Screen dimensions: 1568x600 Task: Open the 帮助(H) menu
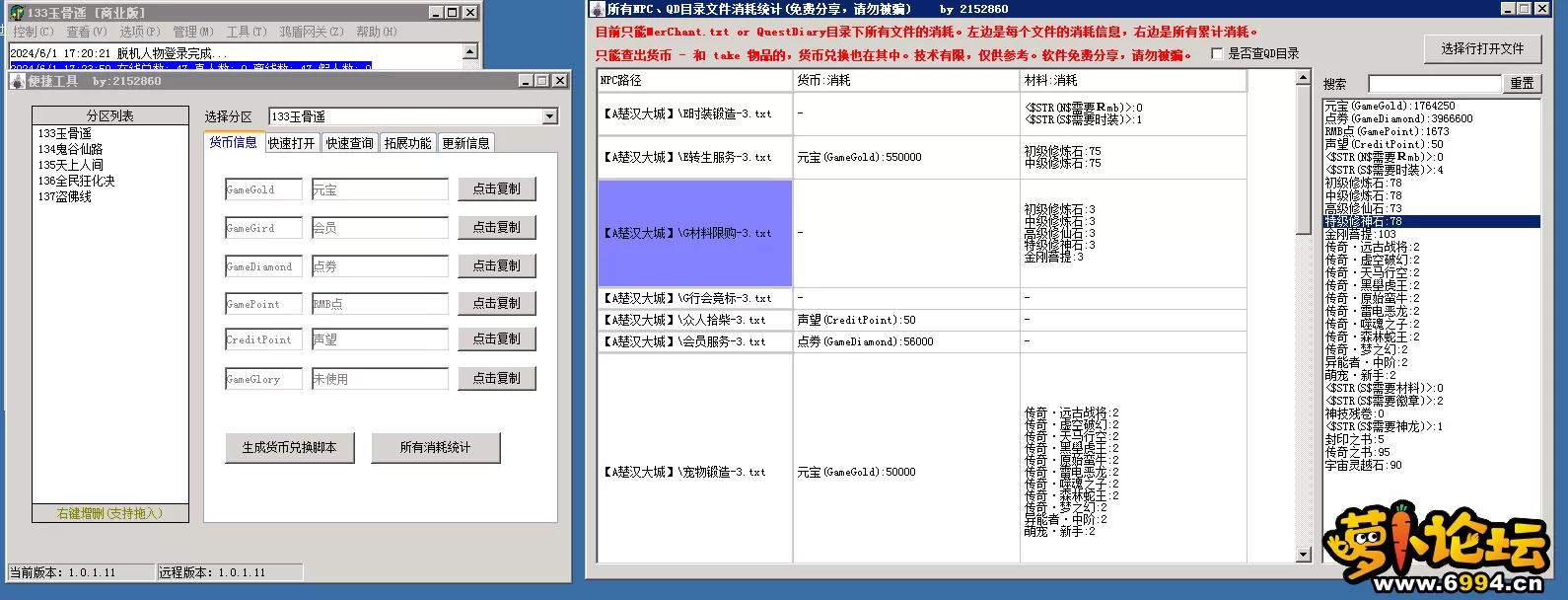click(377, 32)
